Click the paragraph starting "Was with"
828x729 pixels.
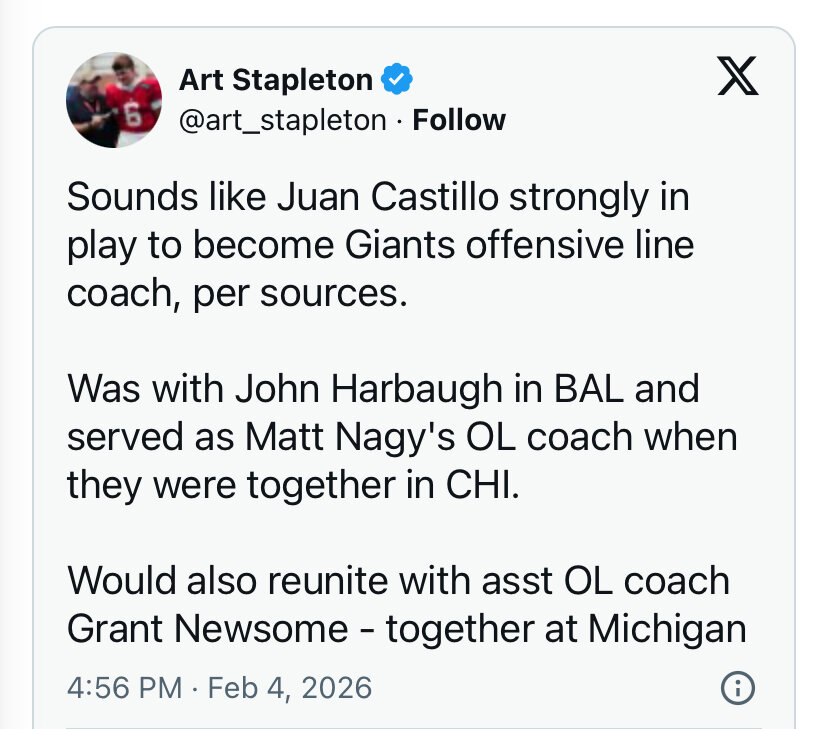pos(400,437)
